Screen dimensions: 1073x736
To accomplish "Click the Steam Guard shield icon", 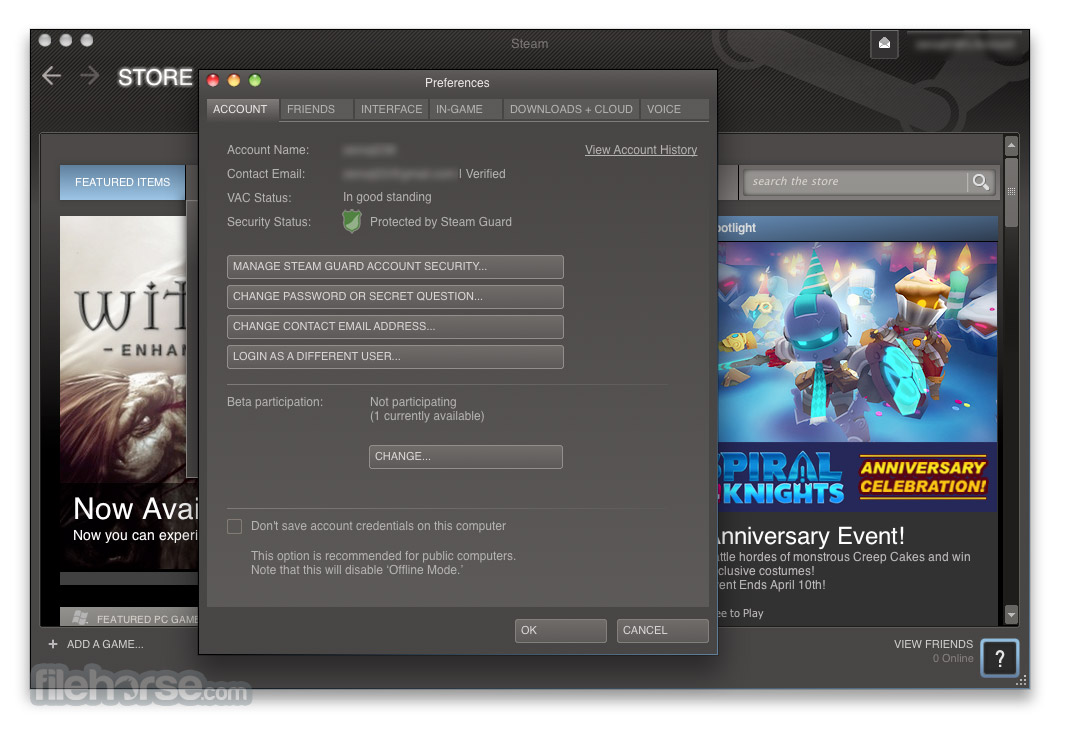I will [352, 222].
